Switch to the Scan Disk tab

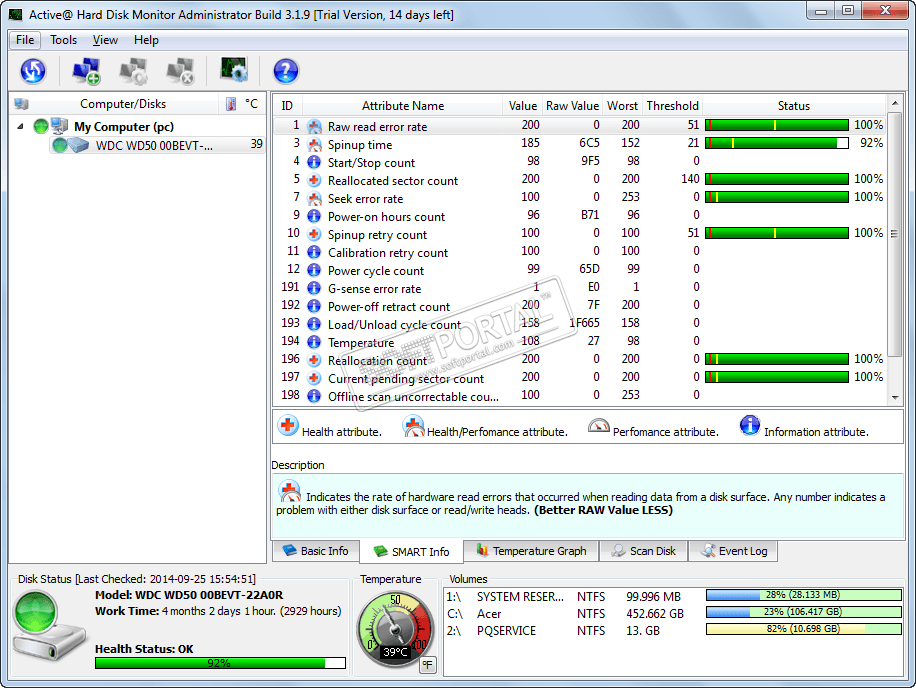click(643, 551)
